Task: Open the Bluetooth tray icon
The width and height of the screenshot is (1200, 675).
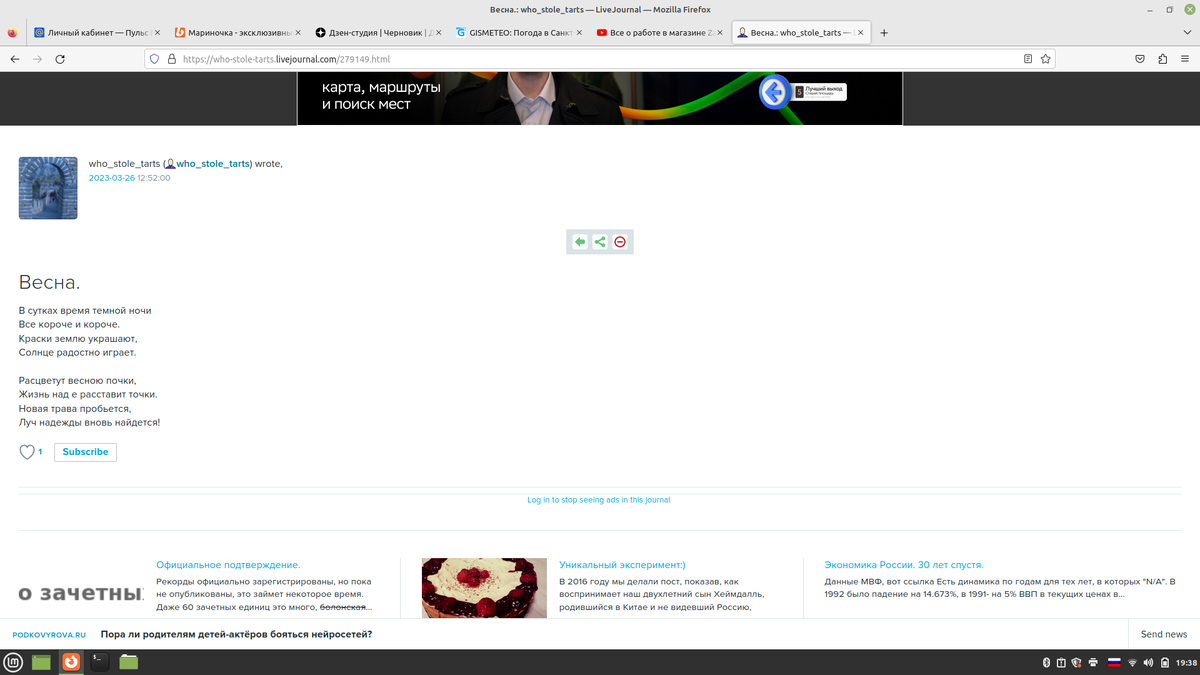Action: (1046, 662)
